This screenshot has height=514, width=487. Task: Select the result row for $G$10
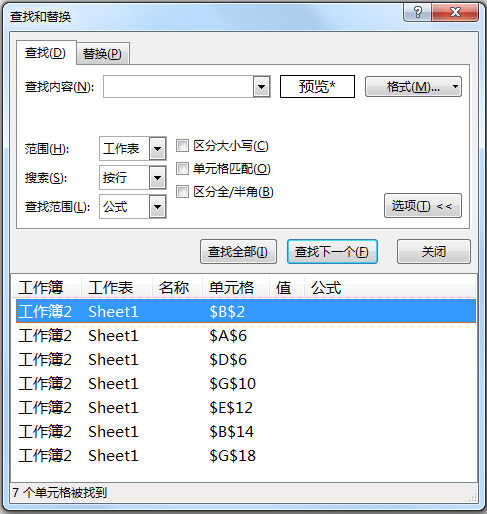(x=246, y=383)
